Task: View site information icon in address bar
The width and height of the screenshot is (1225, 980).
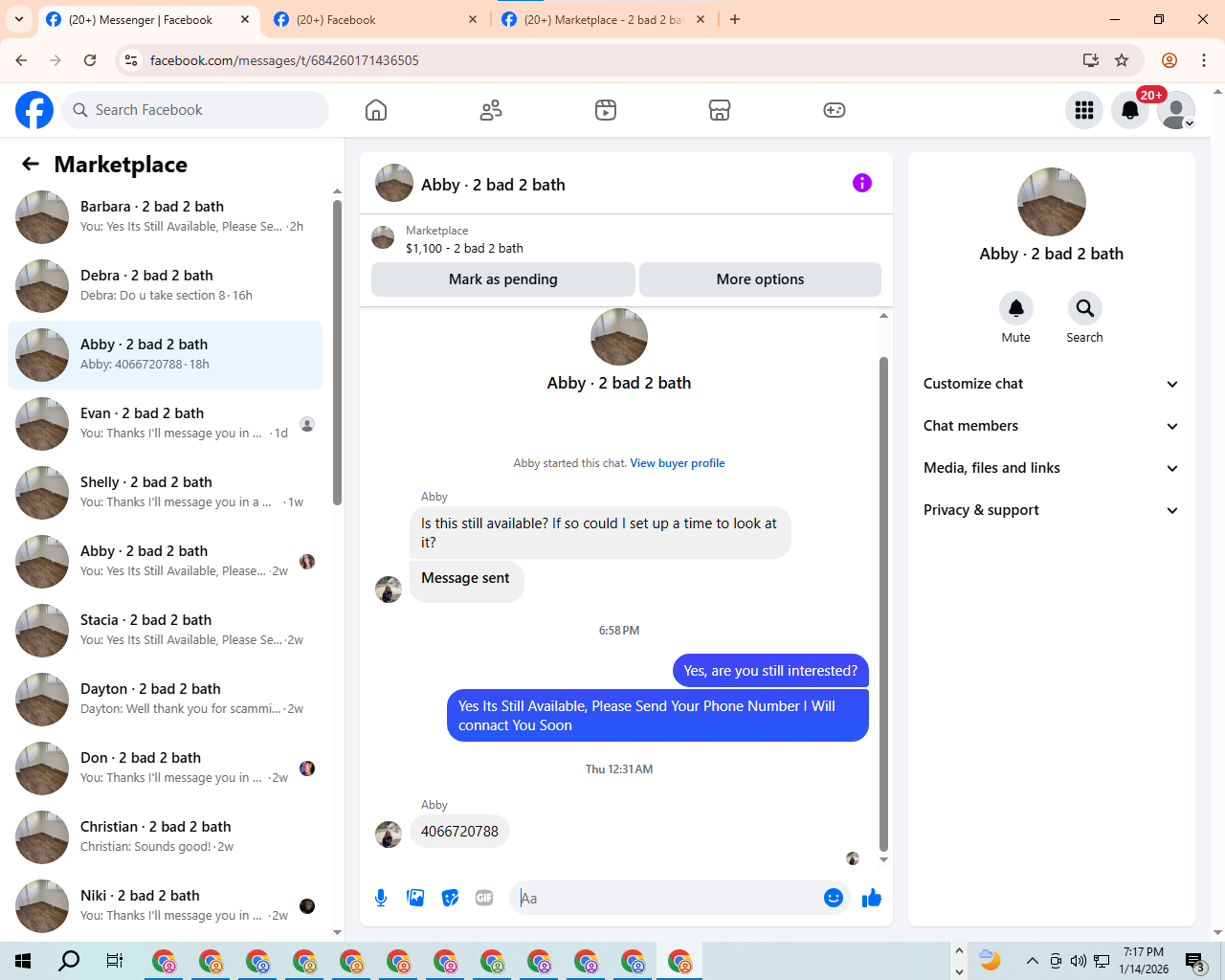Action: (x=132, y=60)
